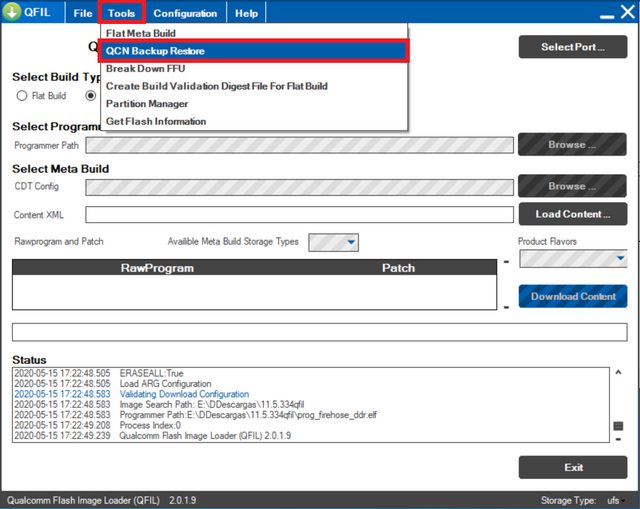Select the second build type radio button
Image resolution: width=640 pixels, height=509 pixels.
tap(91, 96)
